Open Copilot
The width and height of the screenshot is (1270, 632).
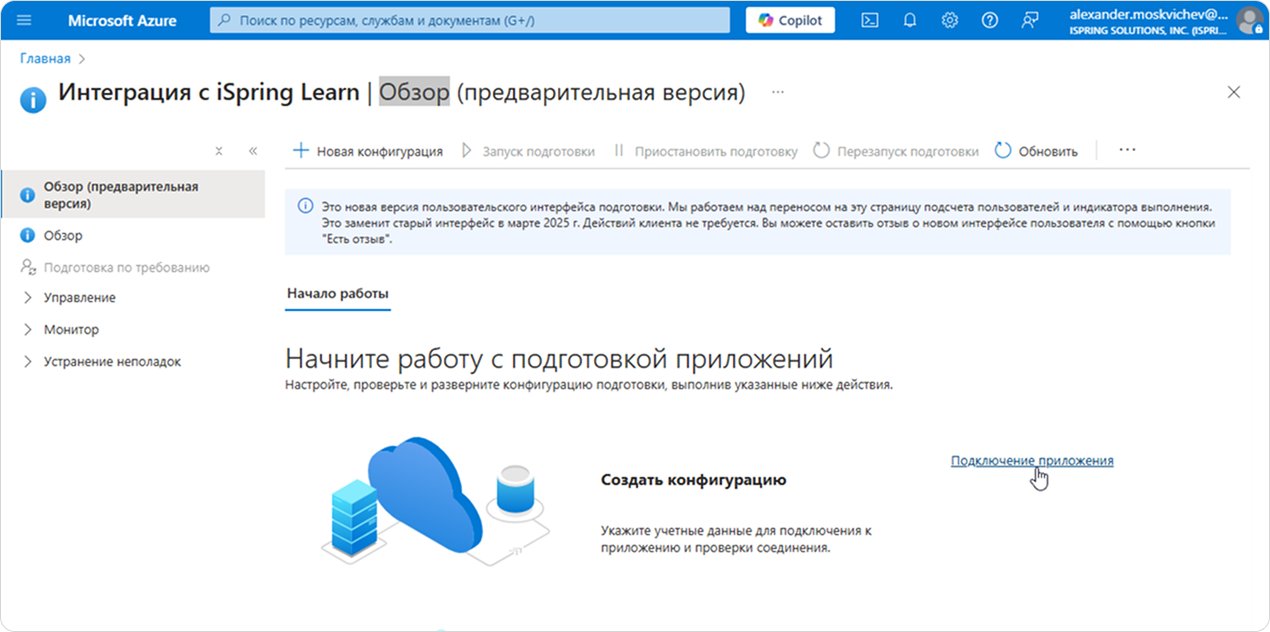coord(790,20)
